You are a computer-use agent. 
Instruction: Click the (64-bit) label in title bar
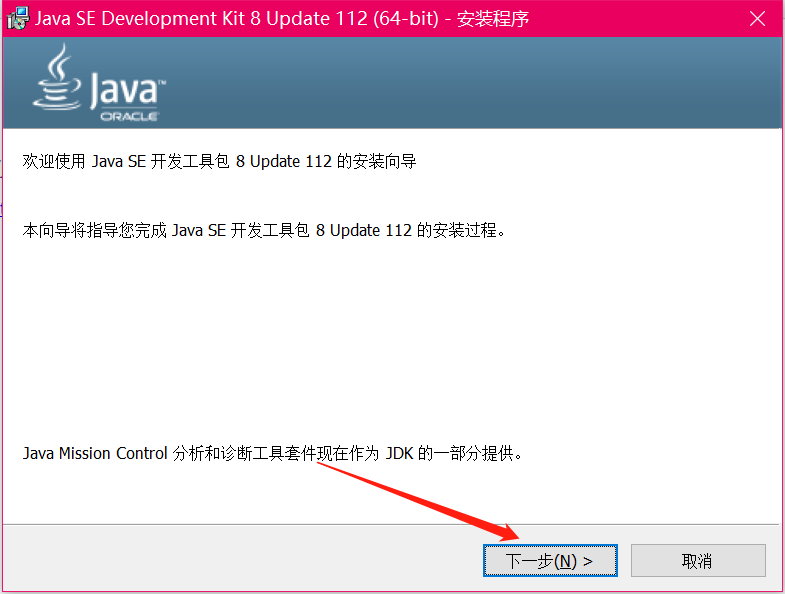click(x=406, y=19)
